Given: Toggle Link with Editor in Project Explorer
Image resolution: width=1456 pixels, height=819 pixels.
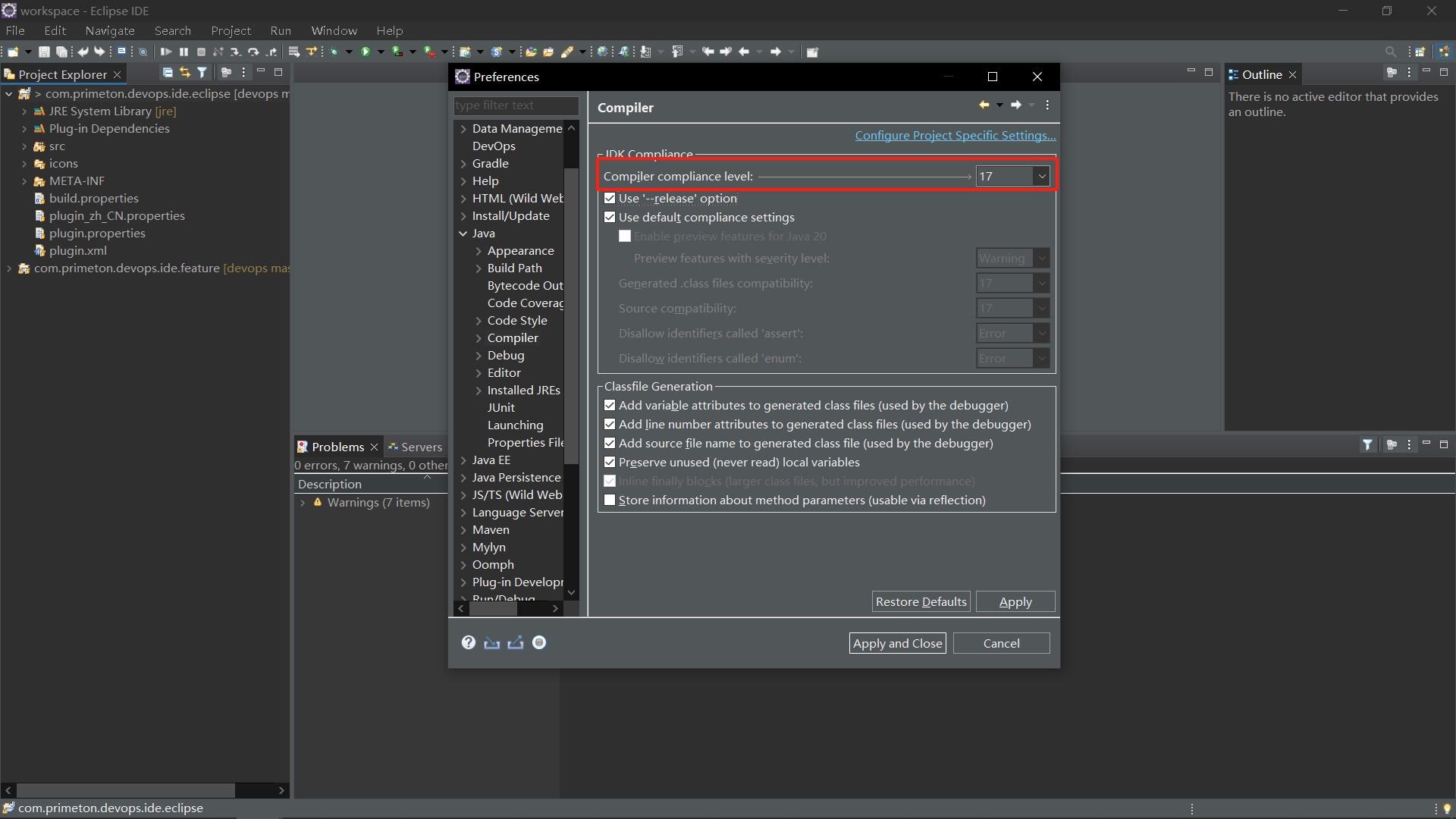Looking at the screenshot, I should [184, 72].
